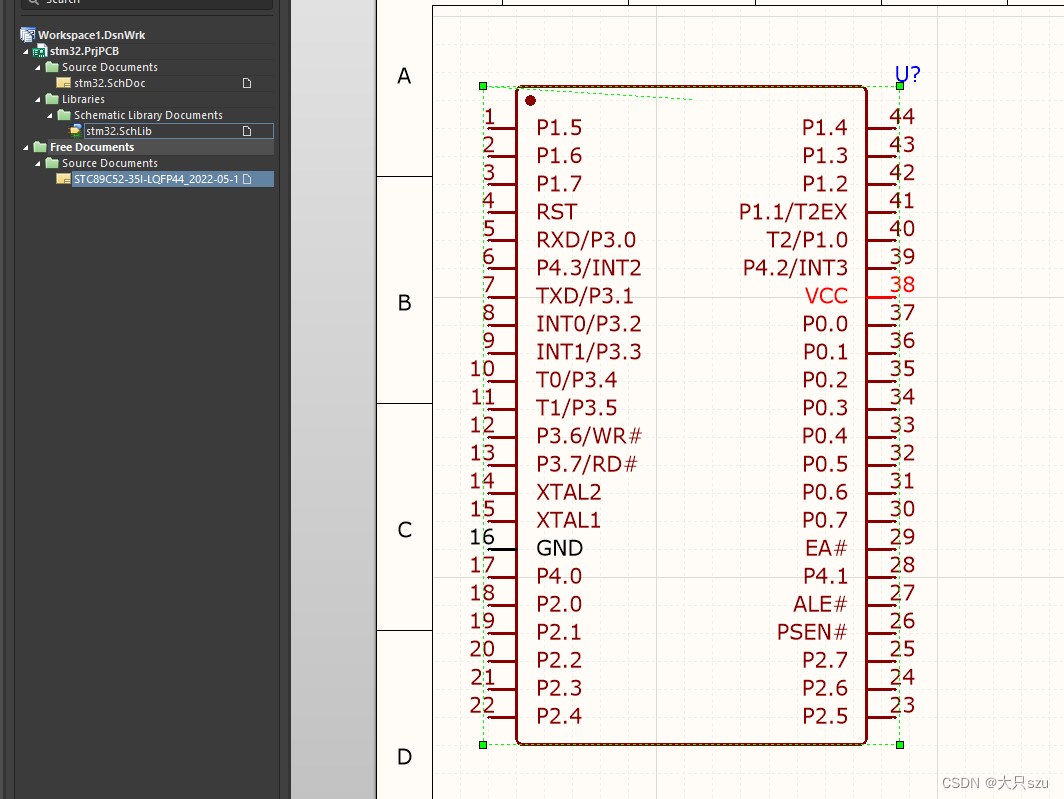Click the INT0/P3.2 pin label
Screen dimensions: 1064x799
(588, 324)
